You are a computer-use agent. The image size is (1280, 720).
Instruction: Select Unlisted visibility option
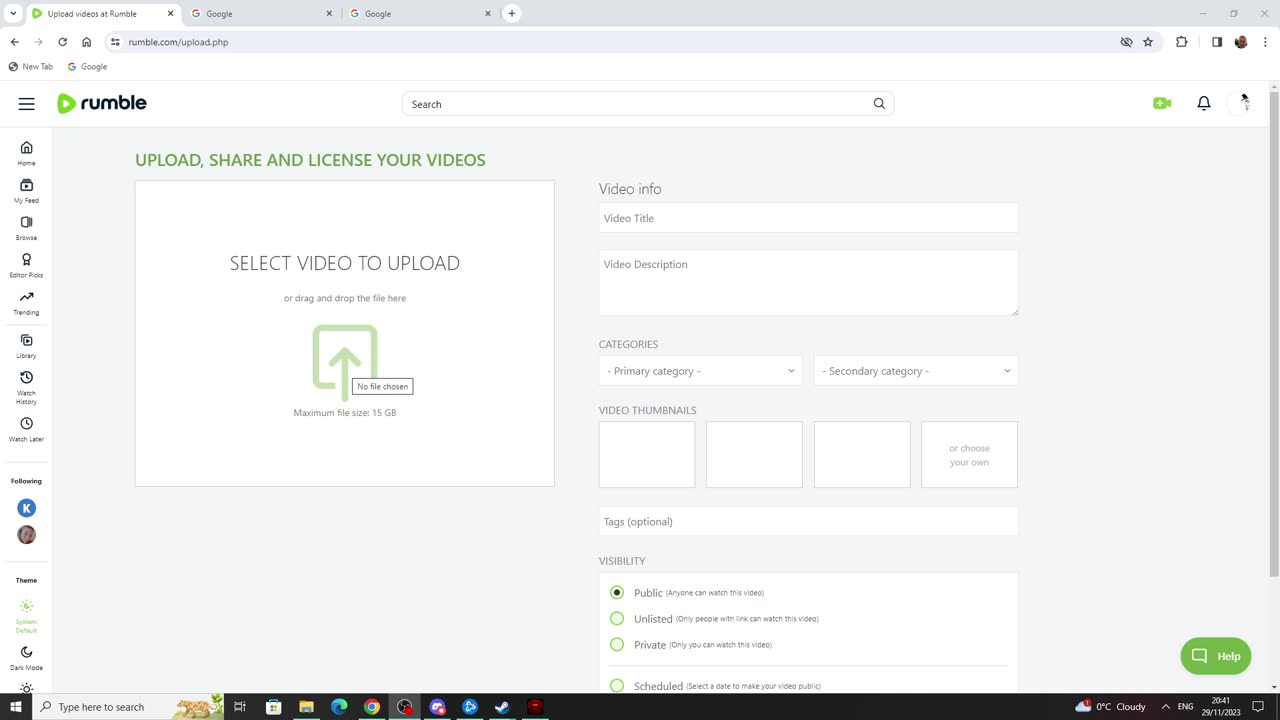[617, 618]
